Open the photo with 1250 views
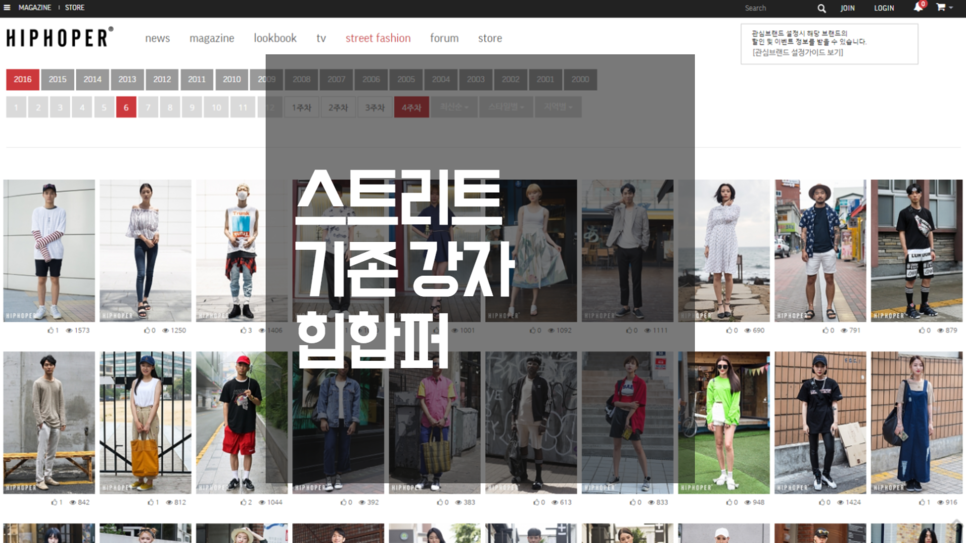Viewport: 966px width, 543px height. [145, 251]
